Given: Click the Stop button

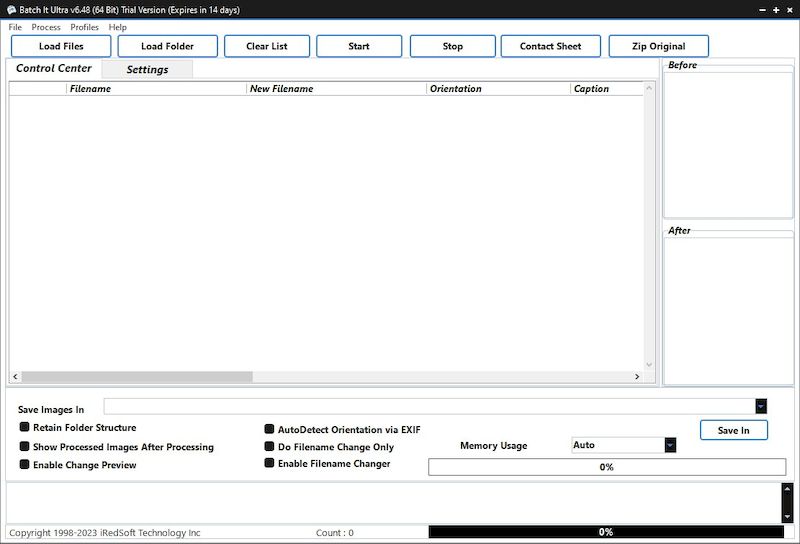Looking at the screenshot, I should [x=453, y=46].
